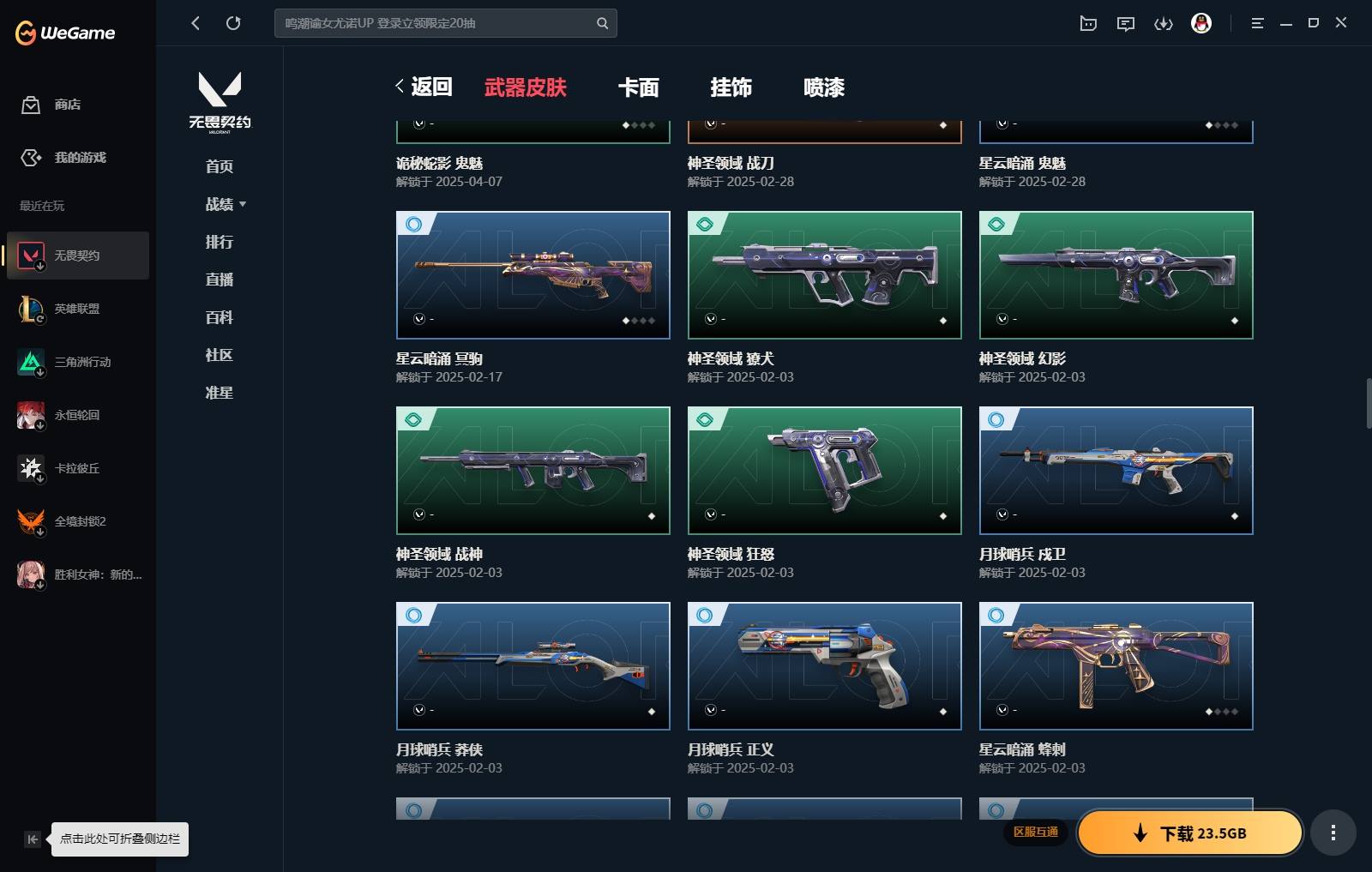Switch to the 喷漆 tab
The image size is (1372, 872).
[x=824, y=87]
